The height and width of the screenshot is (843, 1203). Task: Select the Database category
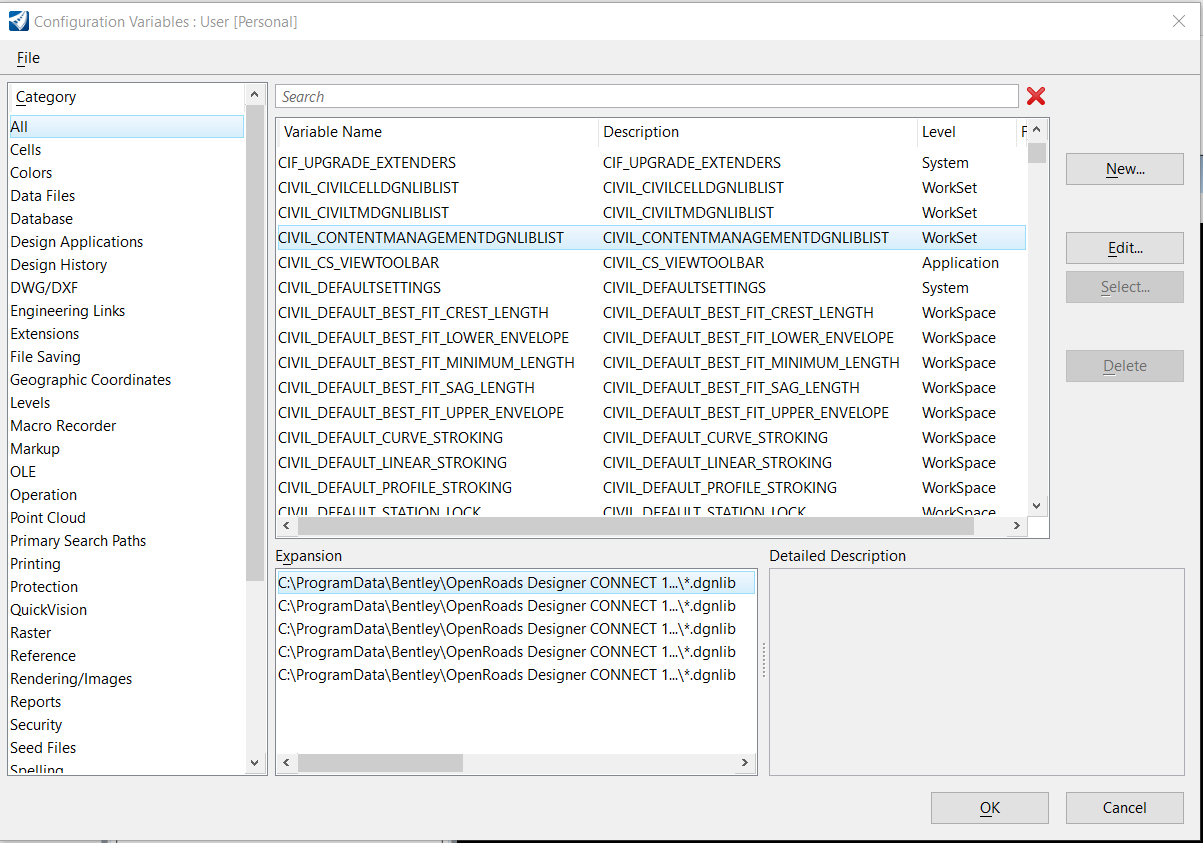click(126, 219)
